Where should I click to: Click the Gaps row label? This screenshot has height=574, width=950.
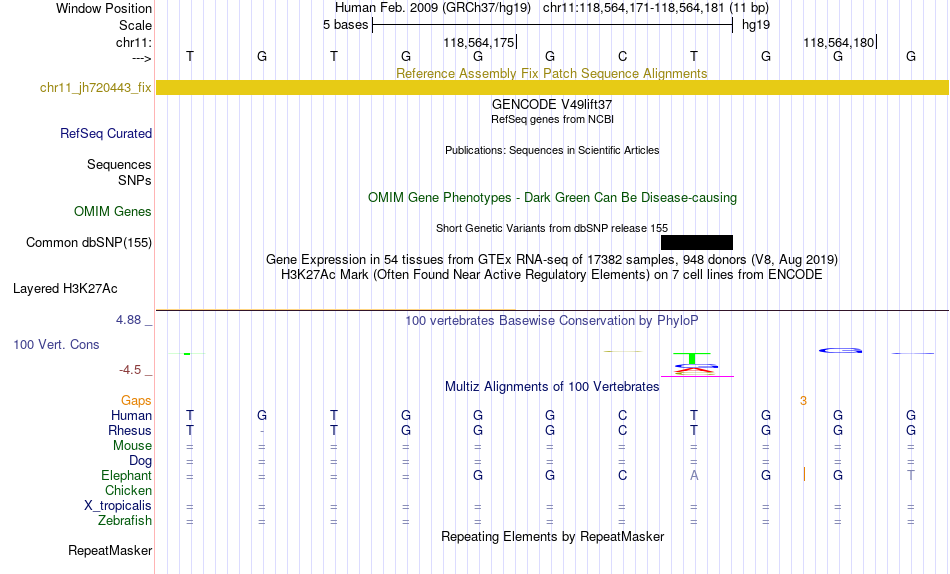click(x=136, y=401)
